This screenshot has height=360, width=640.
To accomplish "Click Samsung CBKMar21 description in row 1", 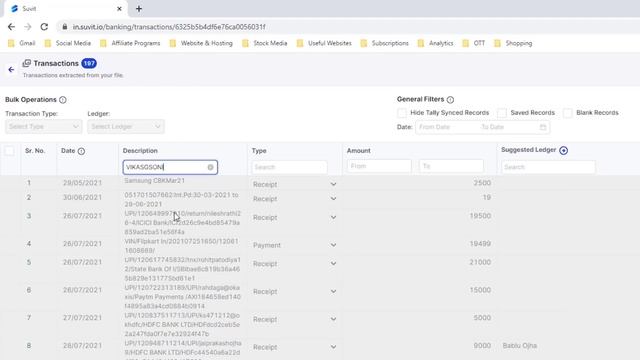I will pyautogui.click(x=155, y=180).
